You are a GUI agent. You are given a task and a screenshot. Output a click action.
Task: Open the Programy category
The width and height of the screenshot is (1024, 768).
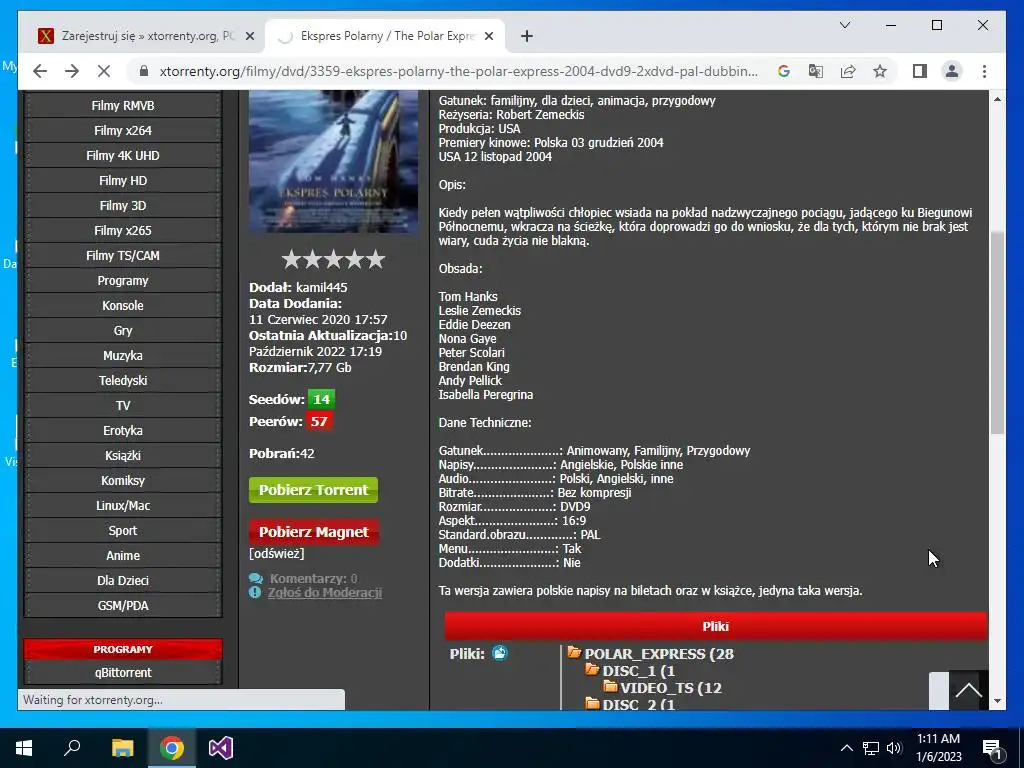tap(123, 280)
